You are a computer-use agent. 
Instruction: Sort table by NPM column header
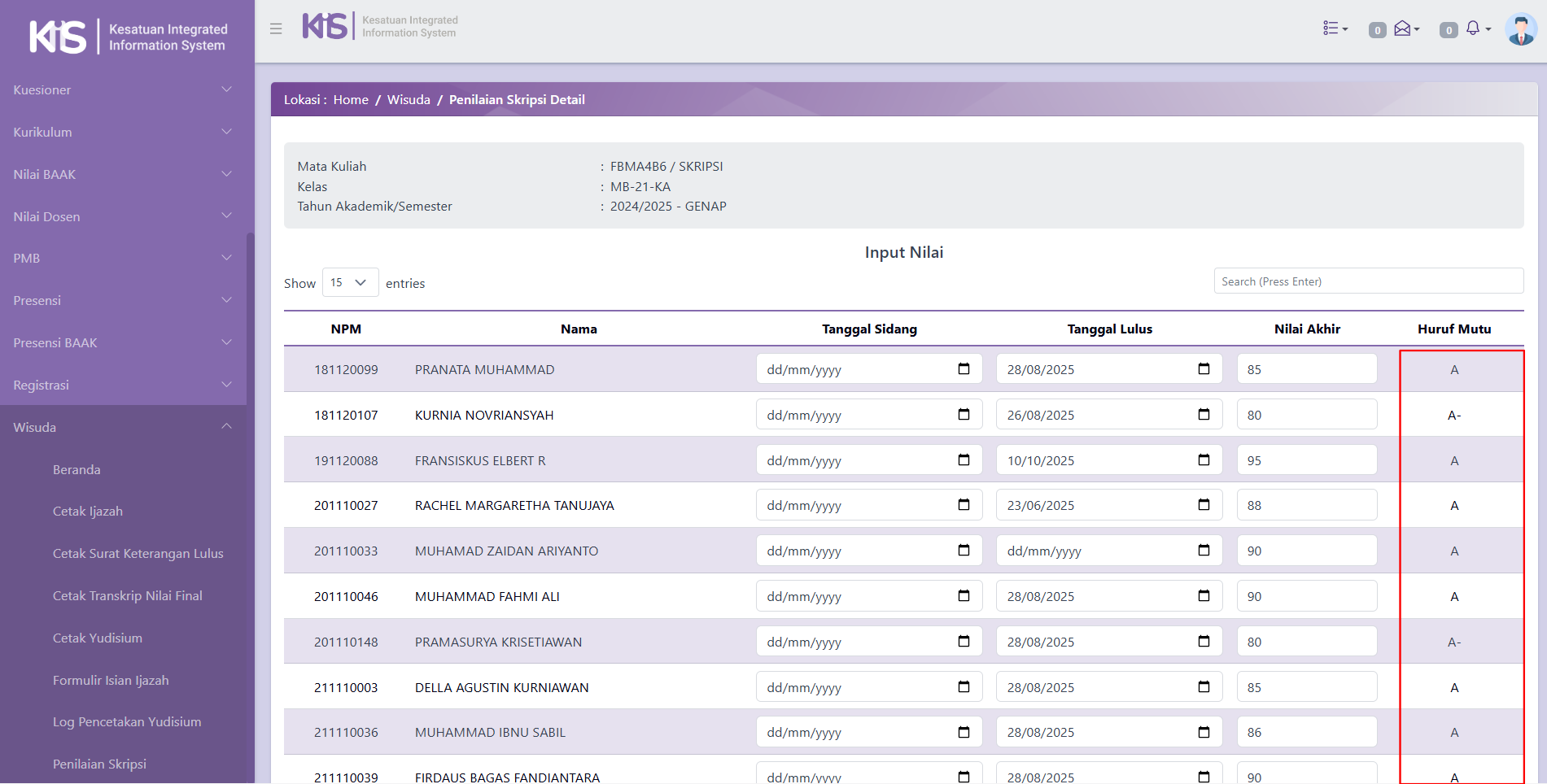(x=346, y=329)
